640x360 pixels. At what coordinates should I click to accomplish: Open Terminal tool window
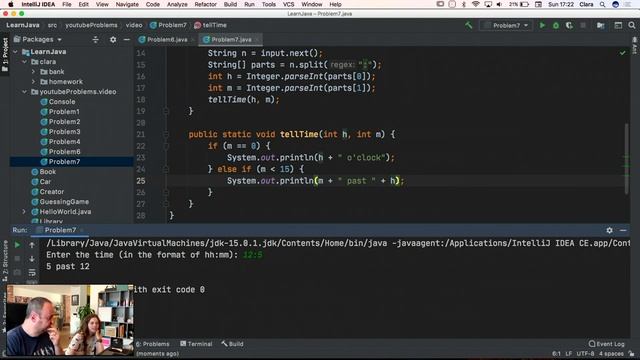tap(196, 344)
